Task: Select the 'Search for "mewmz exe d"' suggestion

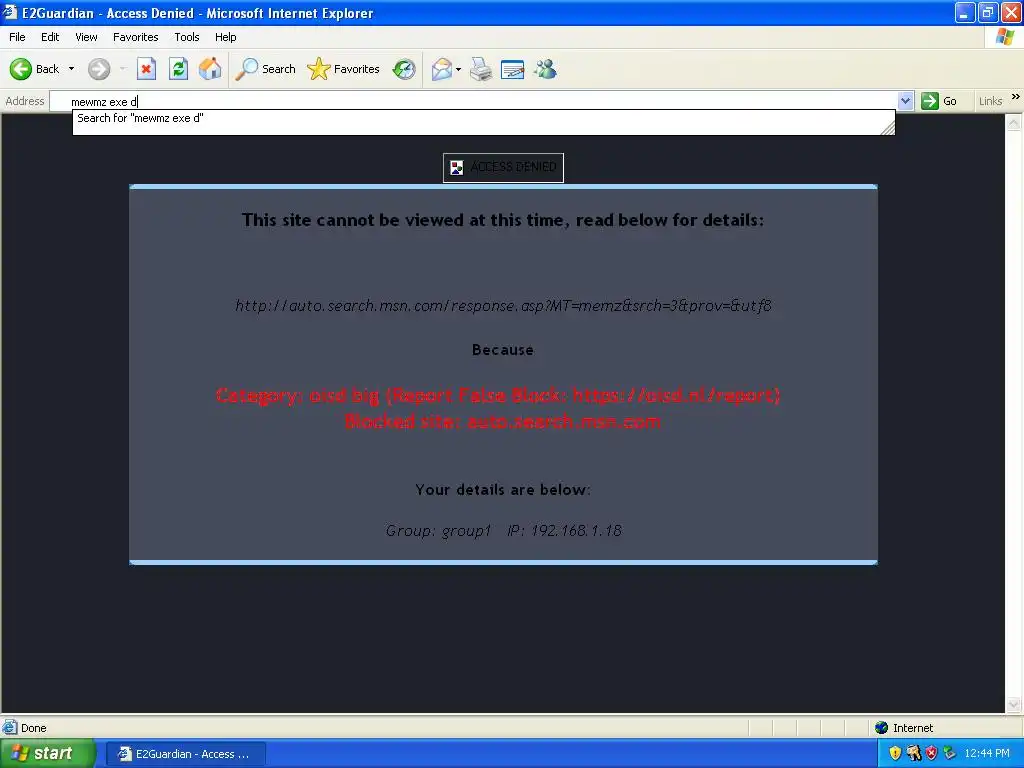Action: 483,118
